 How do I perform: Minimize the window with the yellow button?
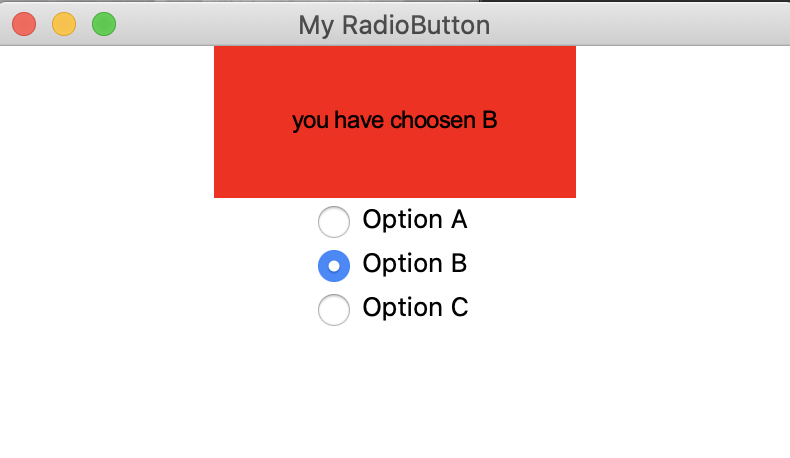point(64,24)
